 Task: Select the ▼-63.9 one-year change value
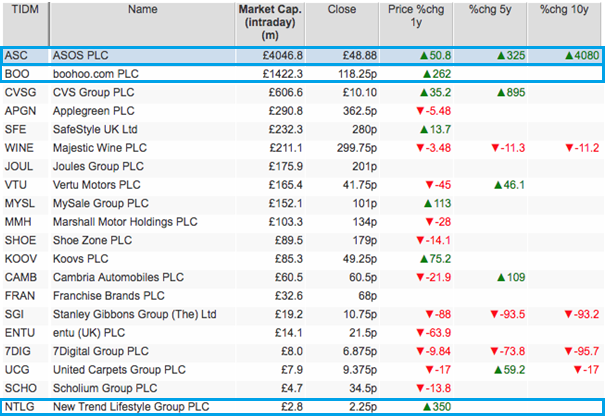coord(434,333)
